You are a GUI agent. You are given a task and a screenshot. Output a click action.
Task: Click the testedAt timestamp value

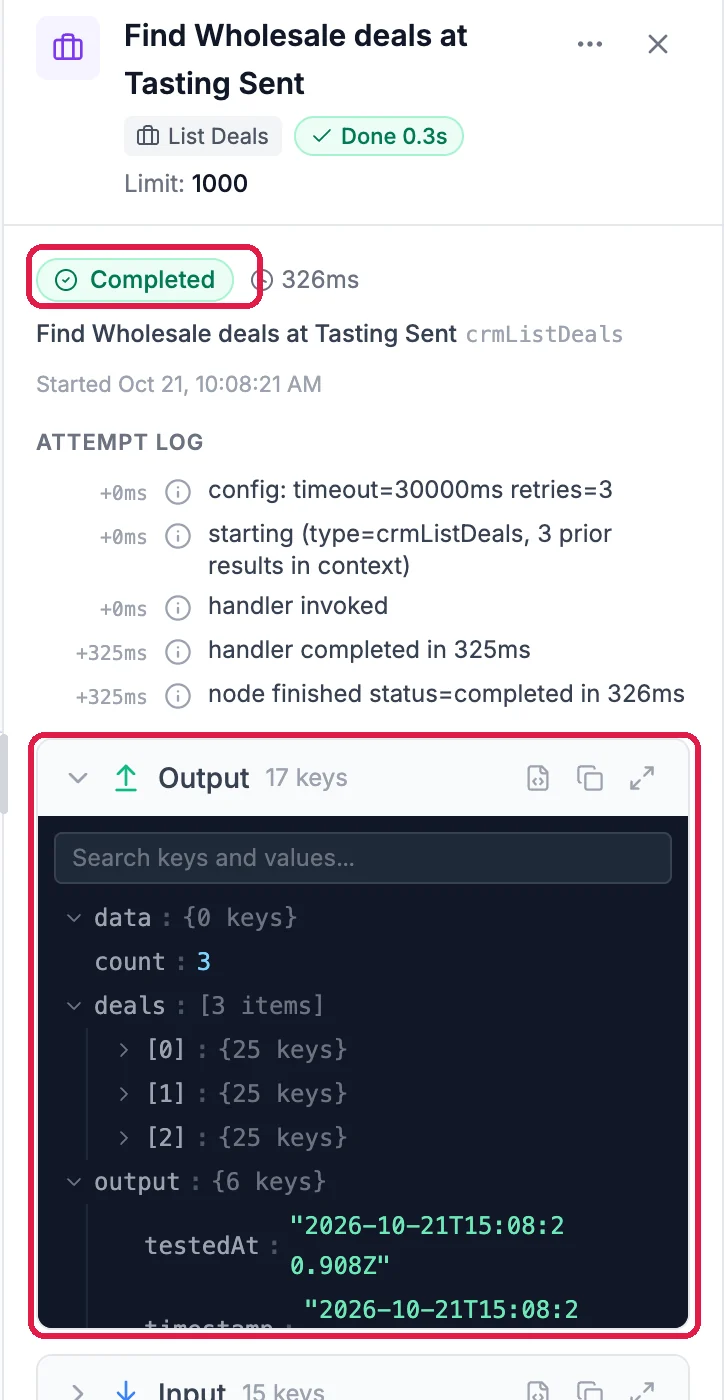pos(427,1246)
